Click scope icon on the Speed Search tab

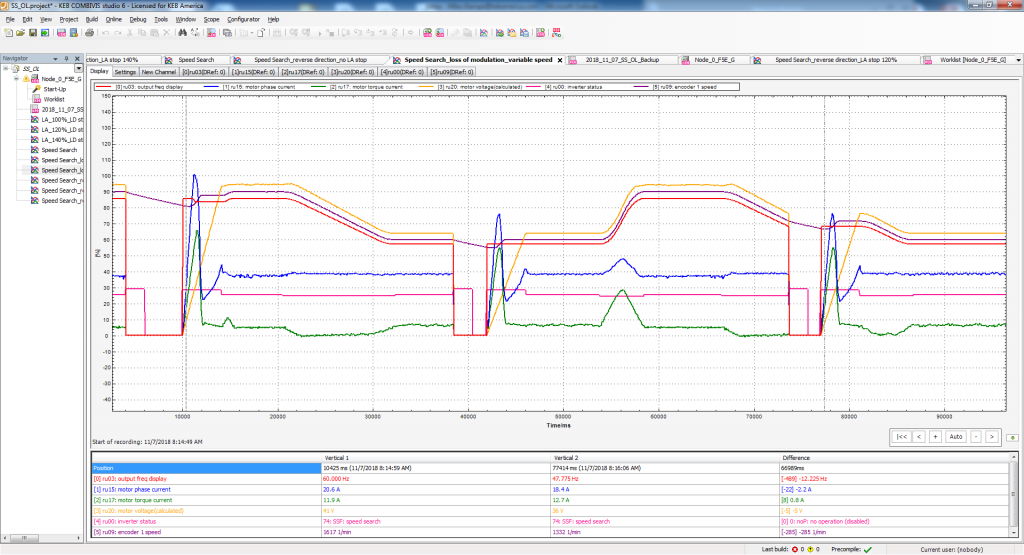click(168, 60)
